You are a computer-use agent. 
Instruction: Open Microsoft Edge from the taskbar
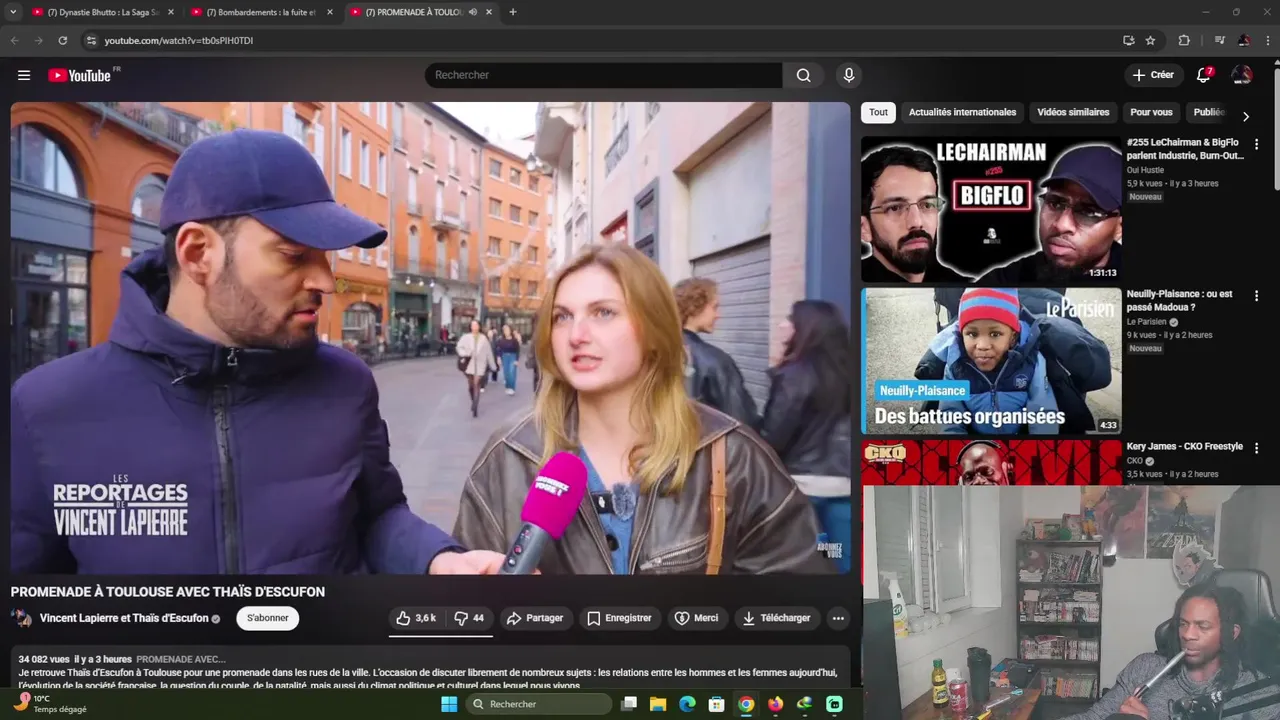(x=687, y=704)
